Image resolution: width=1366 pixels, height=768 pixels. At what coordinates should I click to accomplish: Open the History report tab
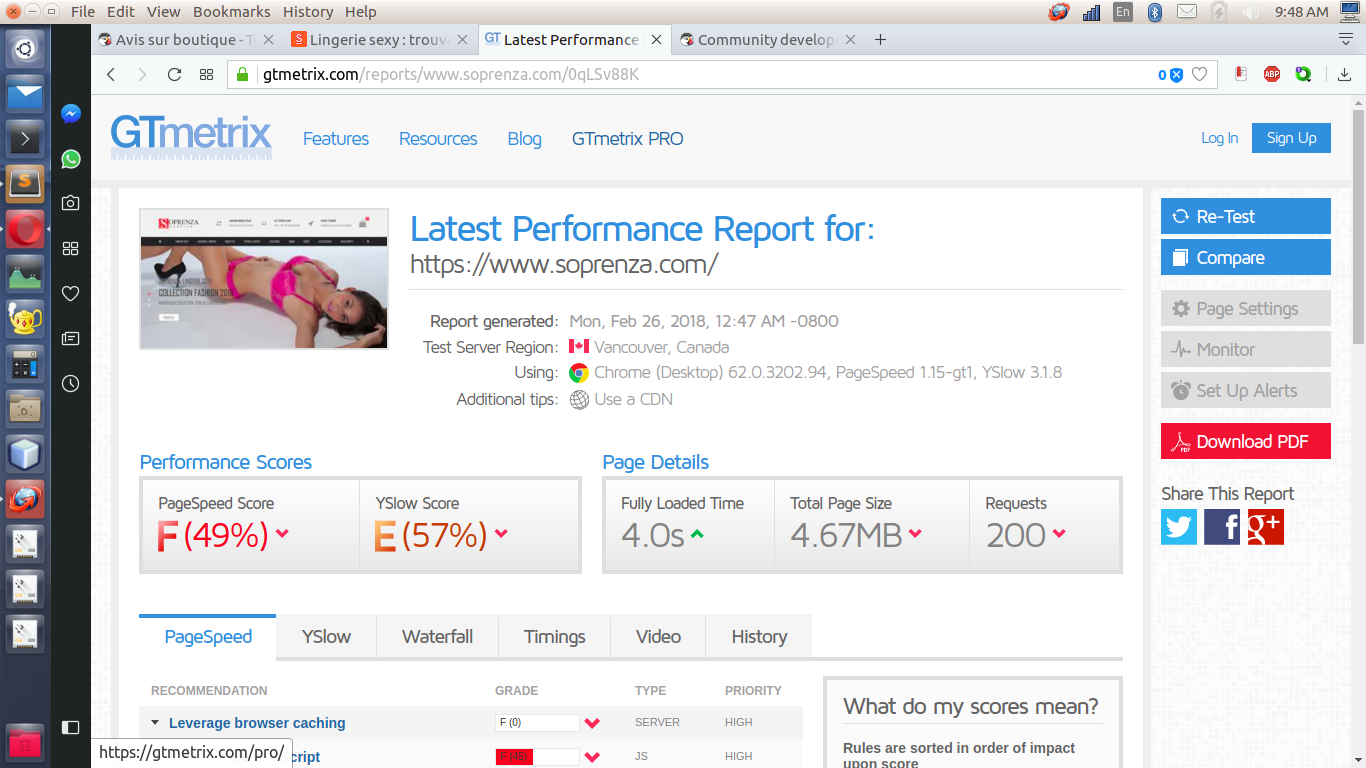(x=759, y=637)
